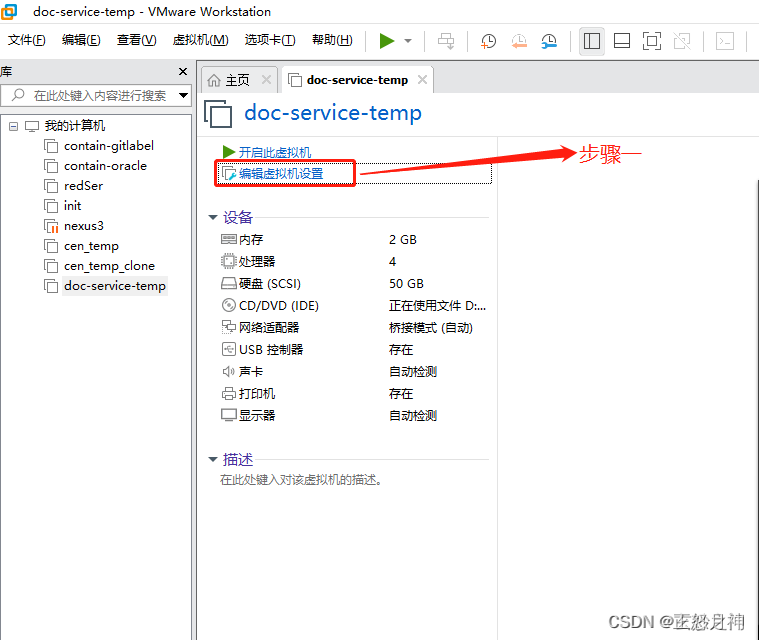Collapse the 我的计算机 tree node
759x640 pixels.
click(14, 126)
